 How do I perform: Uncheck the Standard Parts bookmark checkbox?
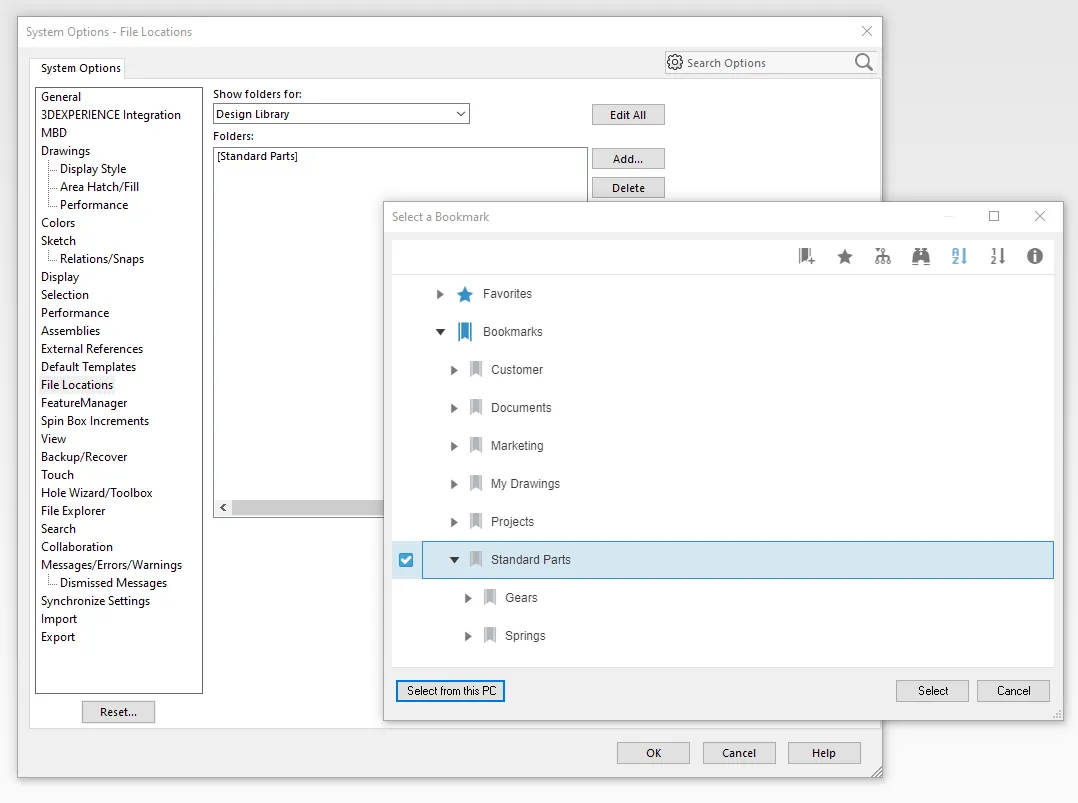tap(405, 560)
